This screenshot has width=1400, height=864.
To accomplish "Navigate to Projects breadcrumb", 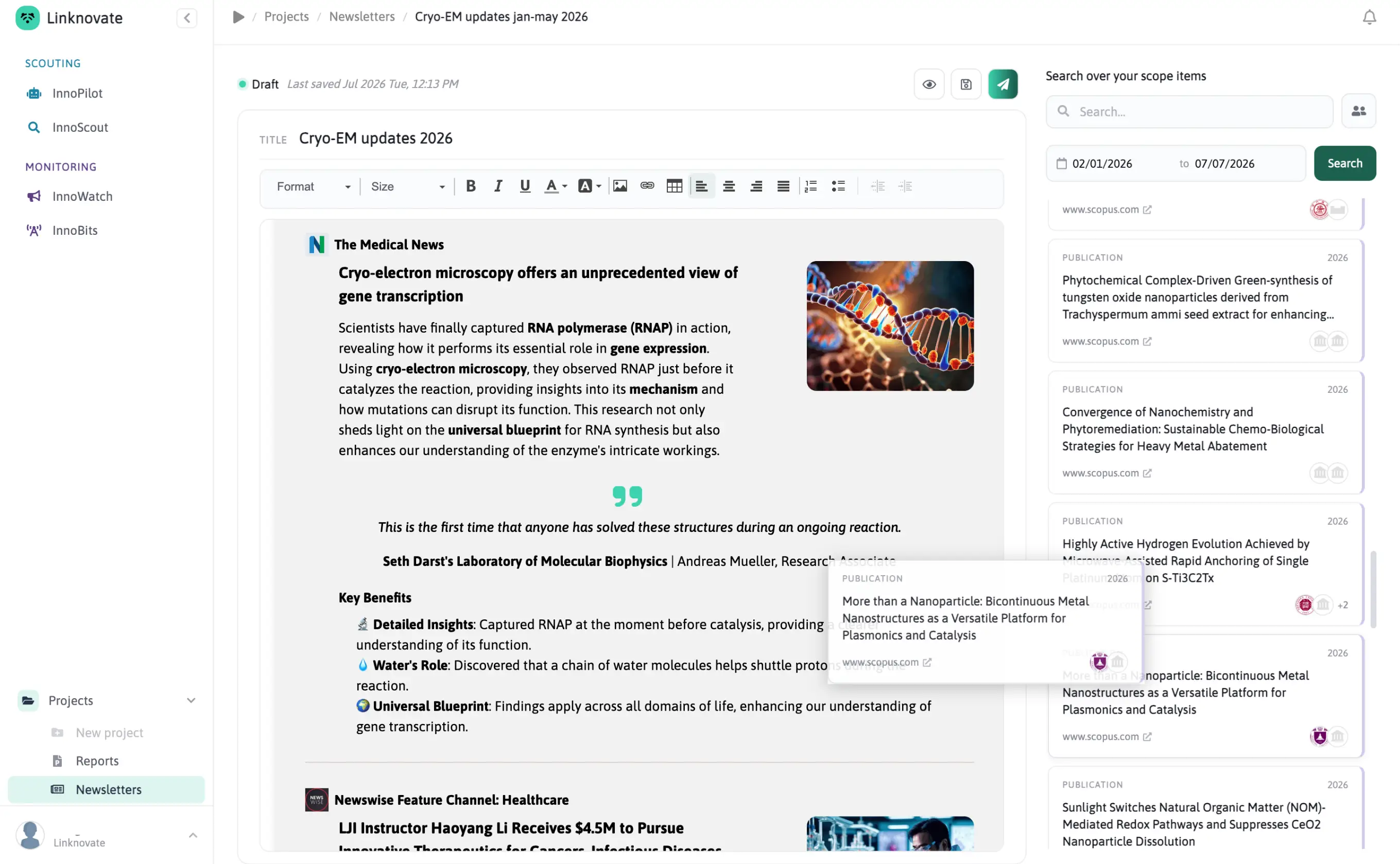I will 286,16.
